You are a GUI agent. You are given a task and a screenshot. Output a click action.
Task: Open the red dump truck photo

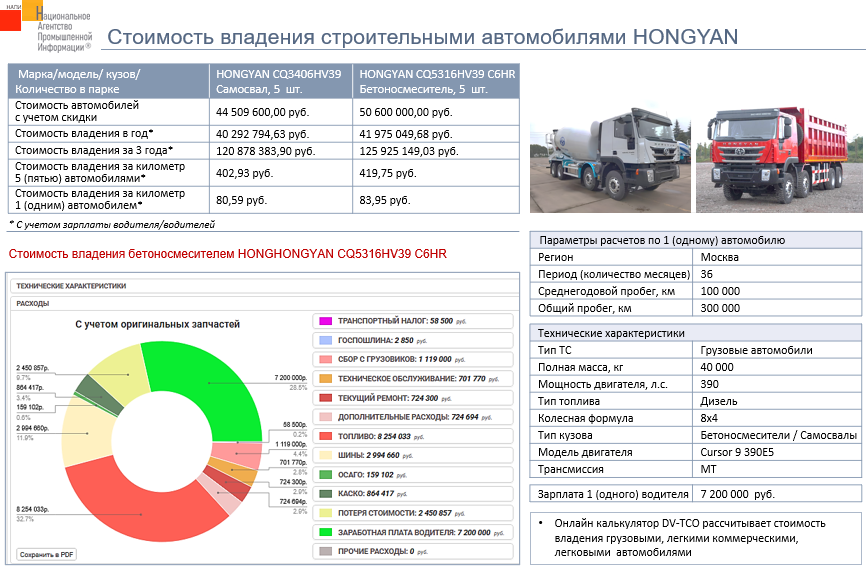point(778,160)
